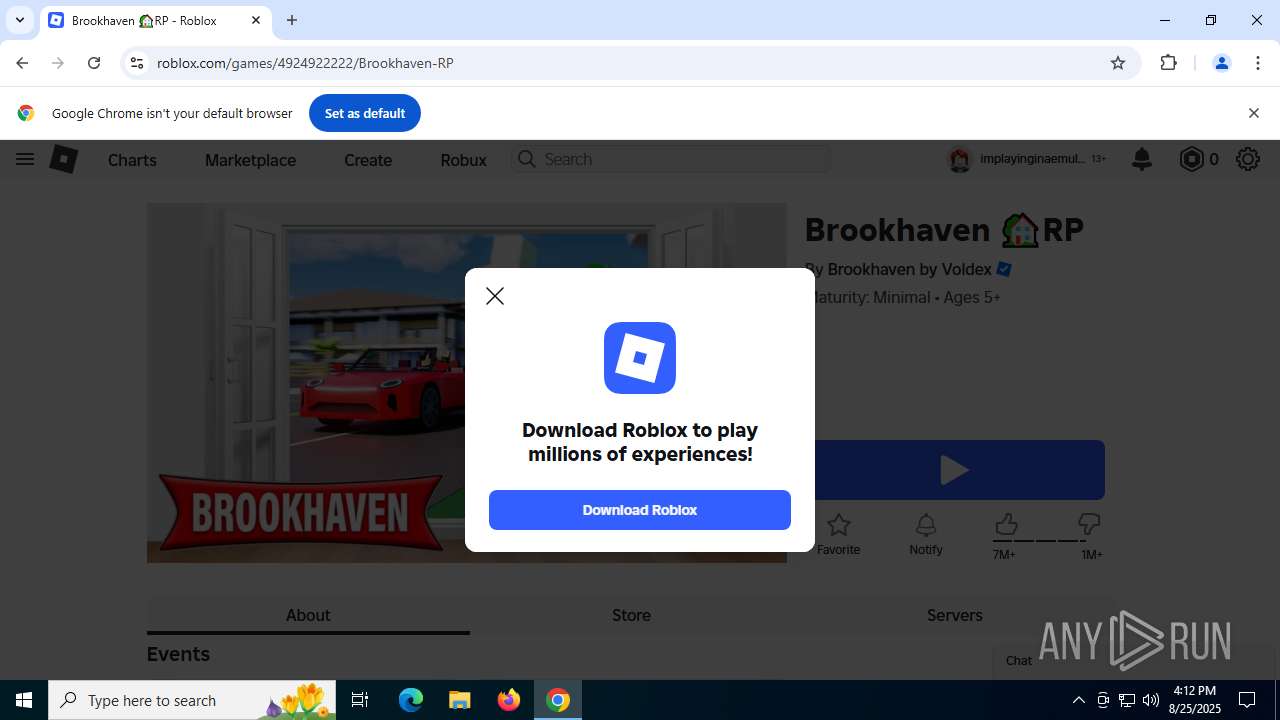Open the clock showing 4:12 PM

click(1195, 700)
